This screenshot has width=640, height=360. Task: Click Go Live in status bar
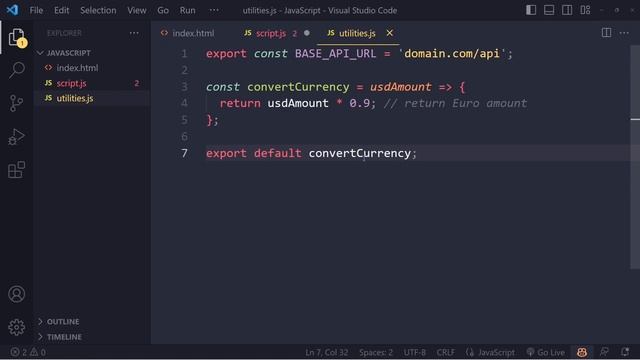pos(545,352)
